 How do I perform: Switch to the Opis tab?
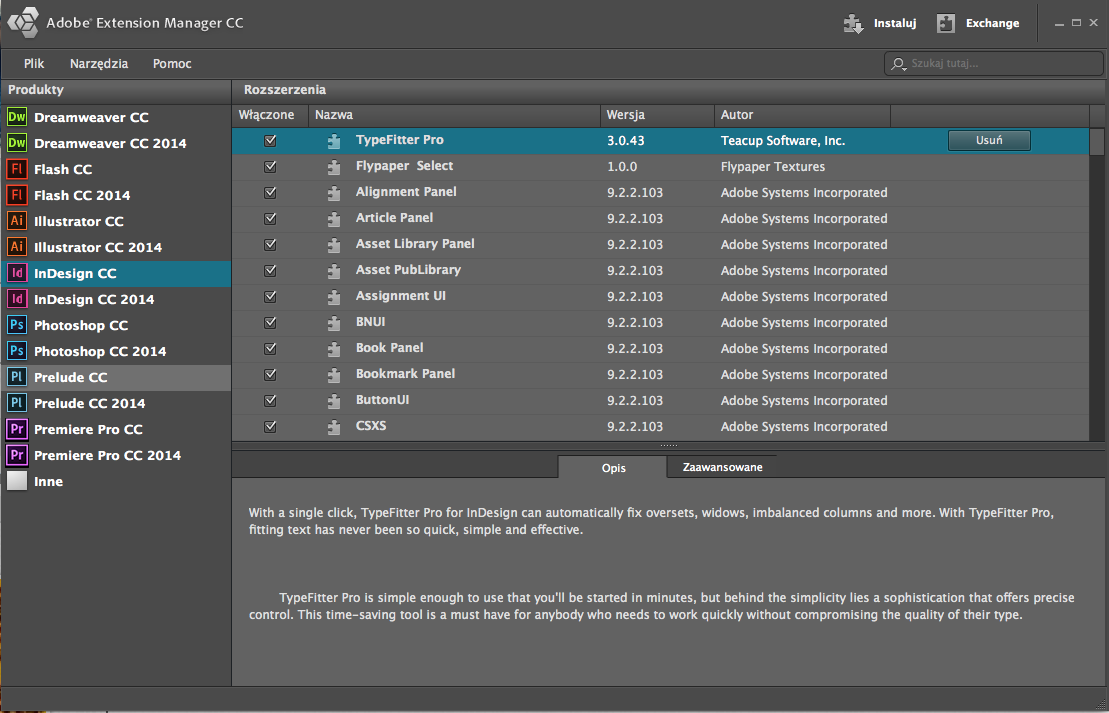[x=613, y=468]
